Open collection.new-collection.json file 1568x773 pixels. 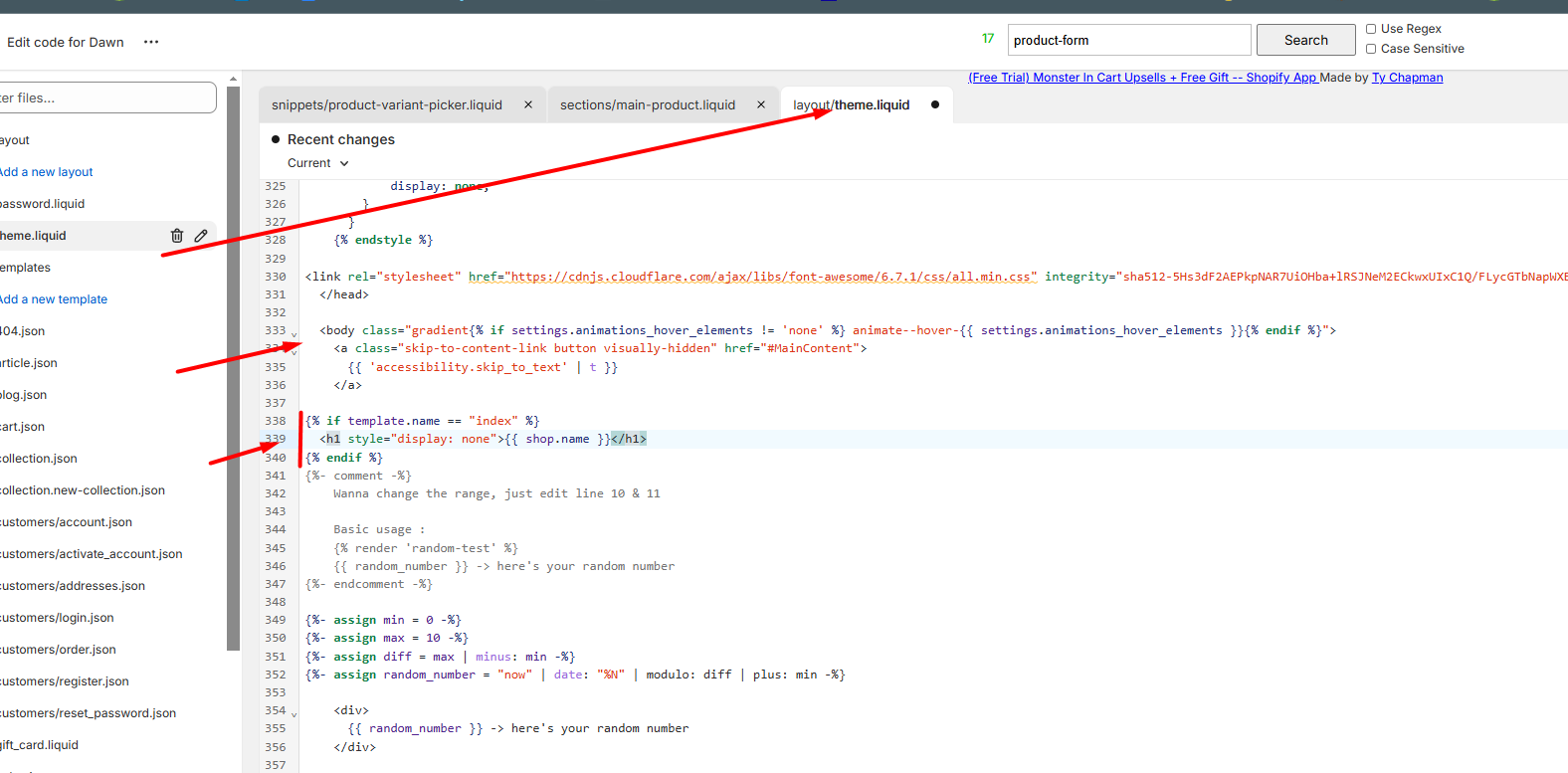(83, 490)
